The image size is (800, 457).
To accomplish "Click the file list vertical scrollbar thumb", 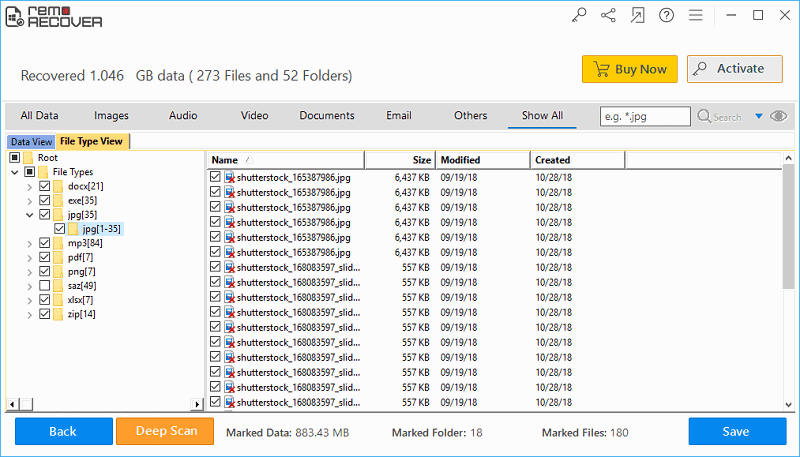I will click(x=788, y=226).
